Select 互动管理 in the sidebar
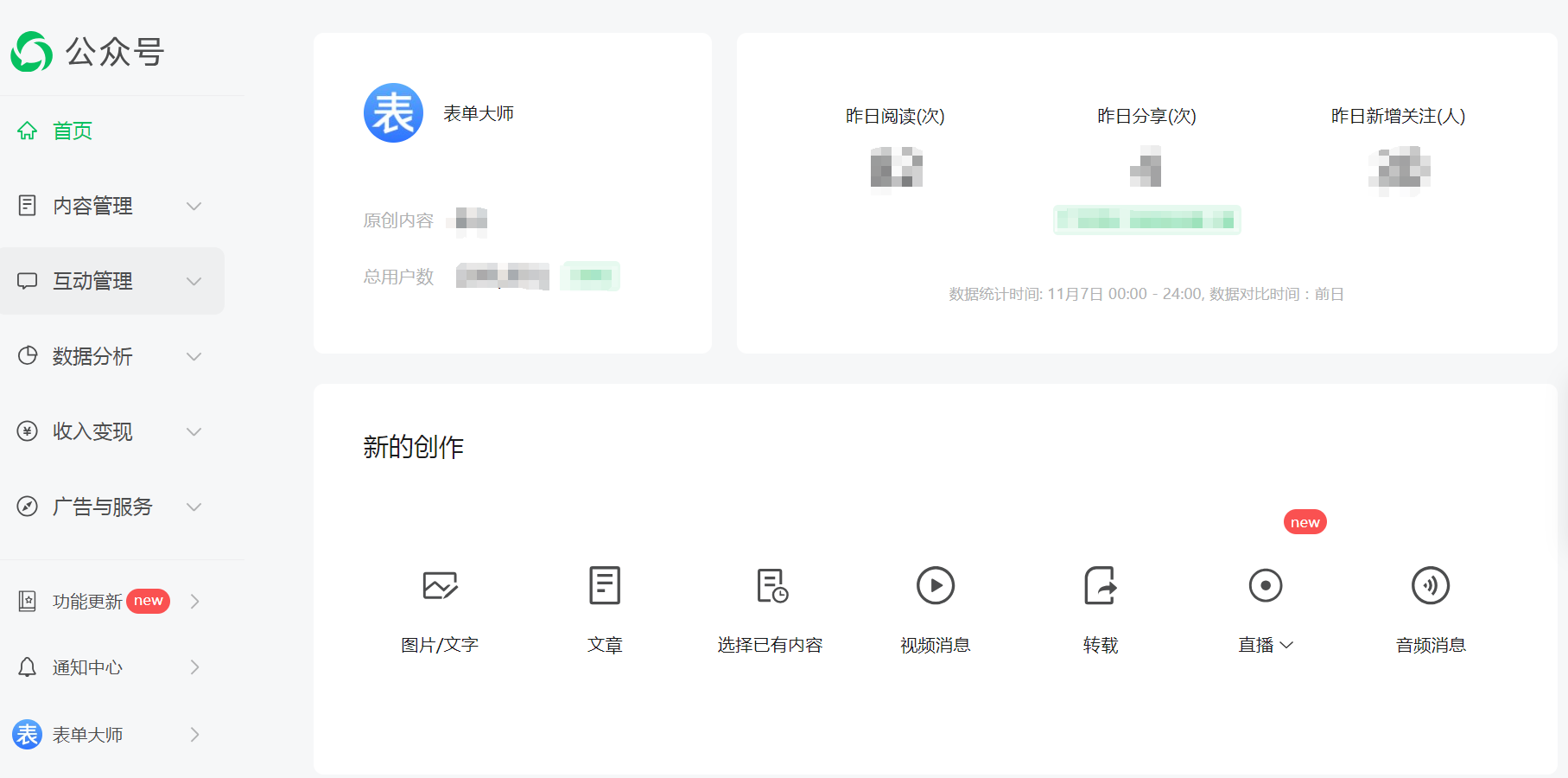 92,281
